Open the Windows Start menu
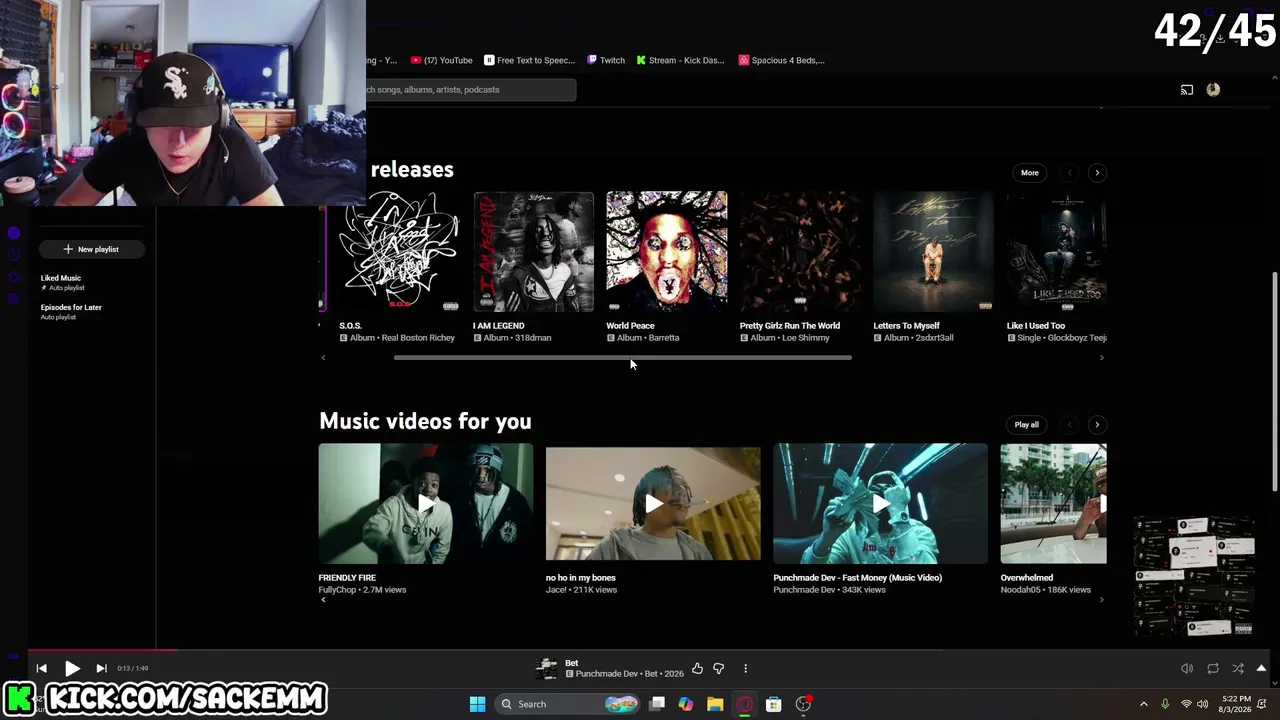The image size is (1280, 720). point(477,704)
